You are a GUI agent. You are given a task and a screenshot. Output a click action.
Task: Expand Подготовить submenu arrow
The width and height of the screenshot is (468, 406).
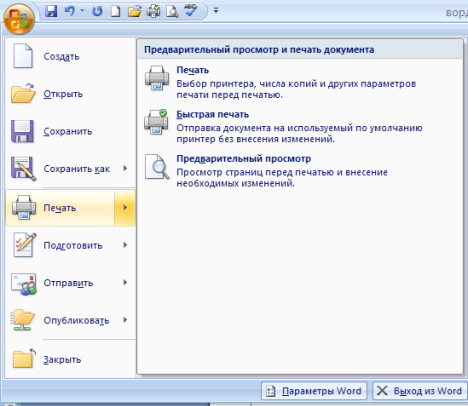(125, 245)
